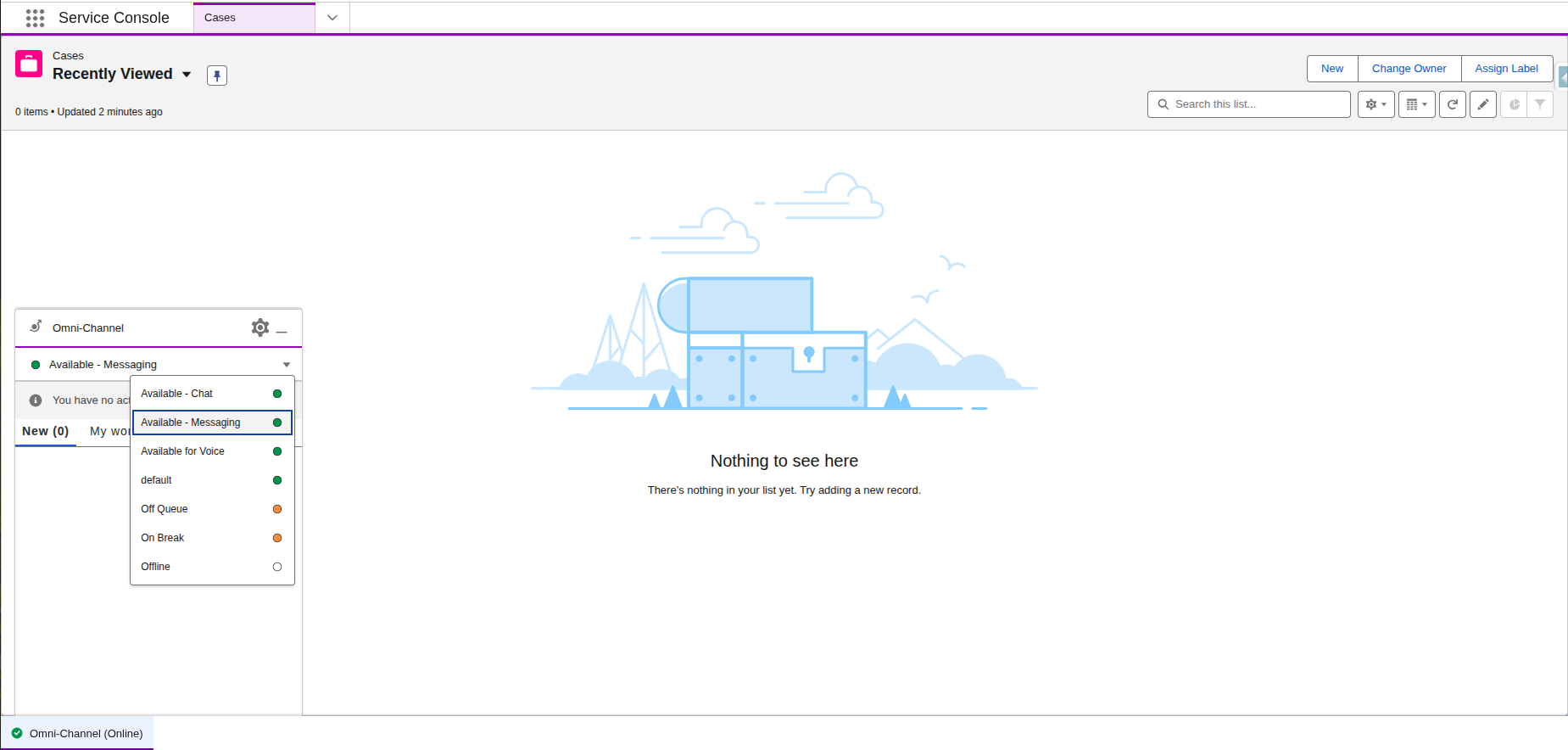The width and height of the screenshot is (1568, 750).
Task: Pin the Recently Viewed list
Action: pos(217,76)
